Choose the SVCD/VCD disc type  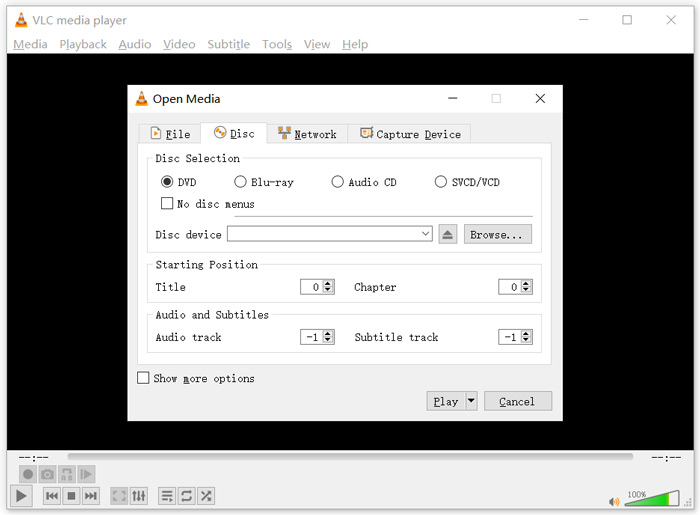coord(441,182)
